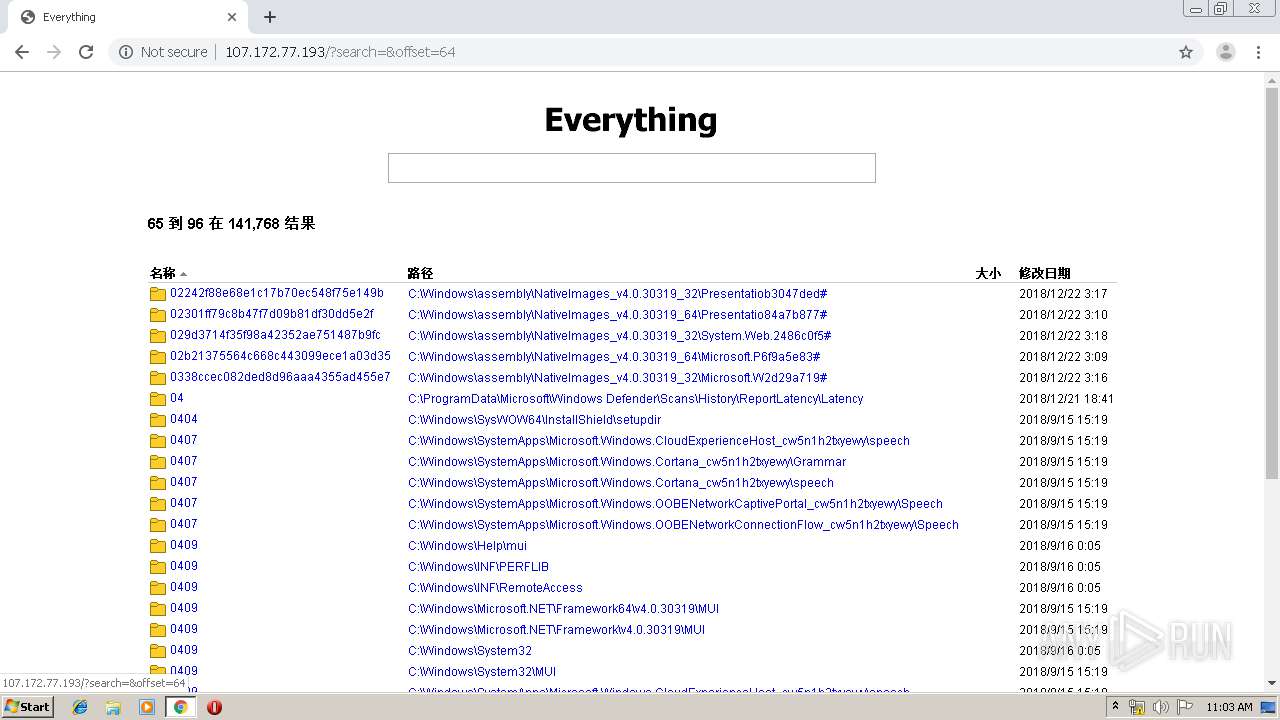Open folder 029d3714f35f98a42352ae751487b9fc
Image resolution: width=1280 pixels, height=720 pixels.
[275, 335]
